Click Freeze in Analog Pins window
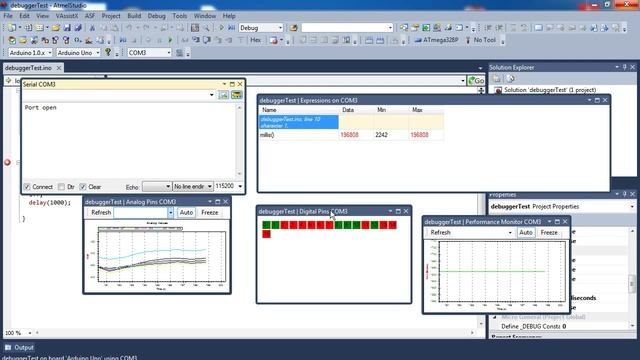The width and height of the screenshot is (640, 360). (209, 213)
